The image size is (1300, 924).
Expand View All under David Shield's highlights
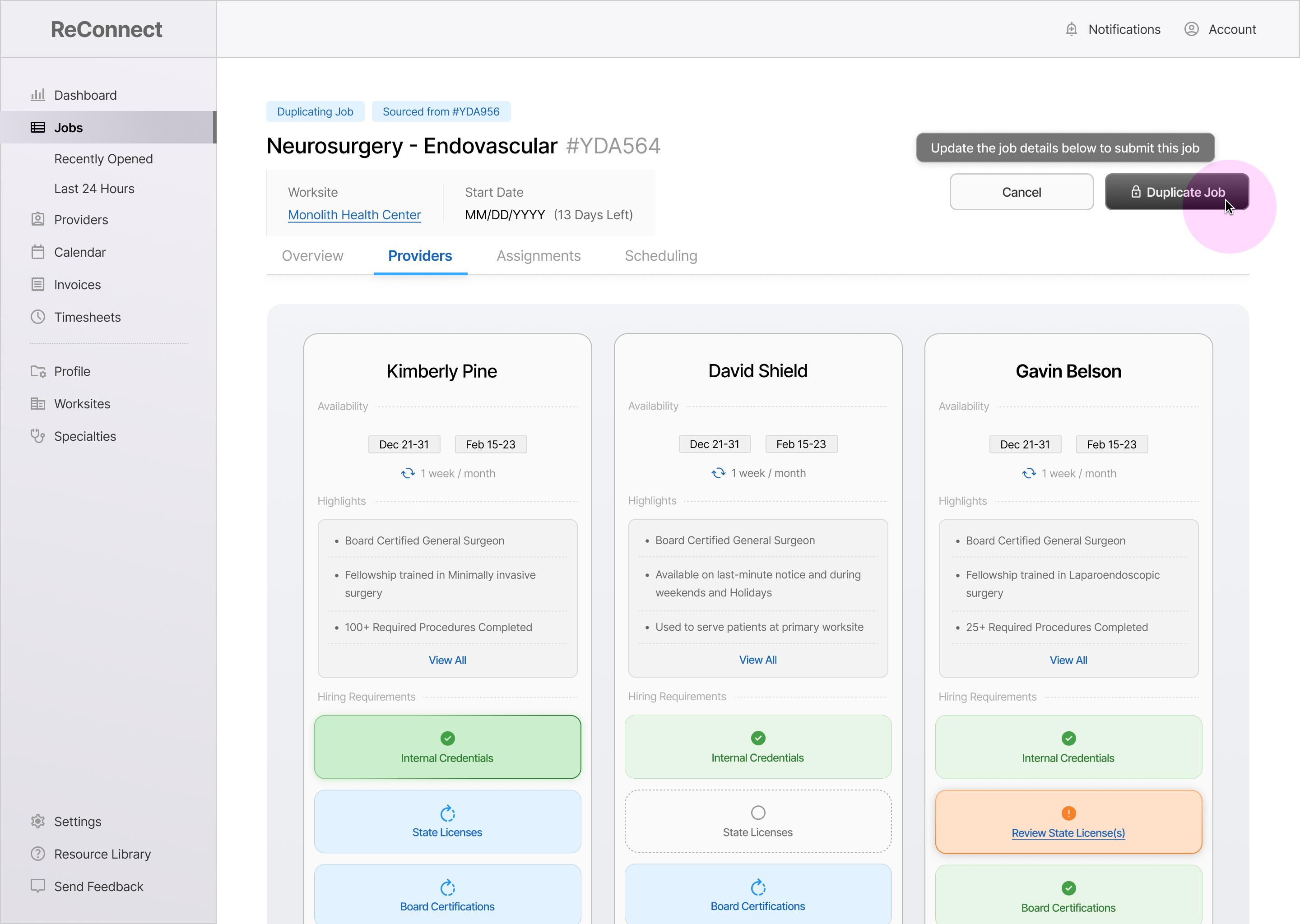pyautogui.click(x=757, y=660)
